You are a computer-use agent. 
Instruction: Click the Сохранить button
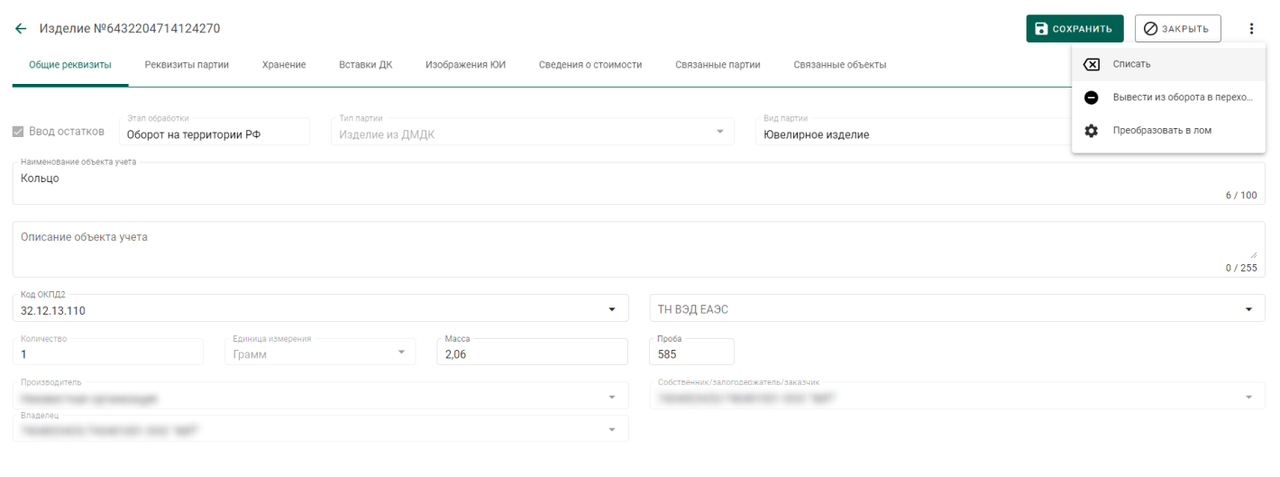[1075, 29]
